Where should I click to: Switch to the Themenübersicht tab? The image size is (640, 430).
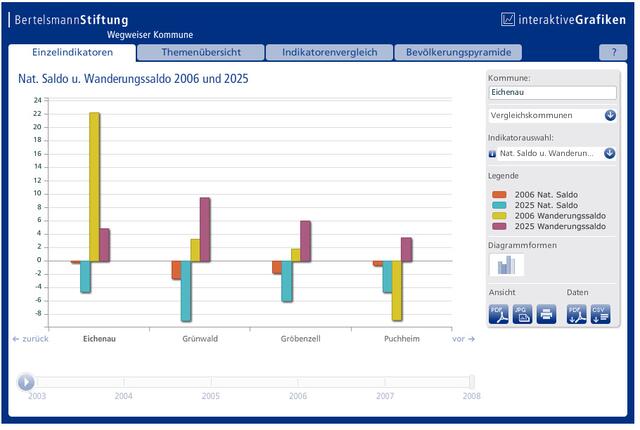200,52
